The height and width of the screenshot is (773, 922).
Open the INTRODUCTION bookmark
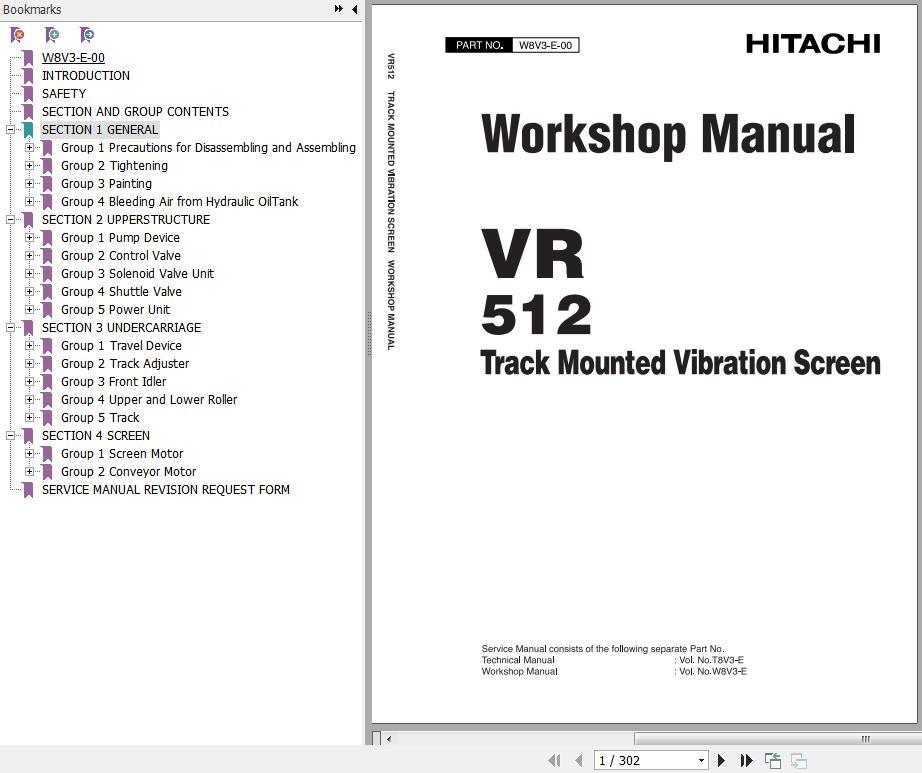point(86,76)
